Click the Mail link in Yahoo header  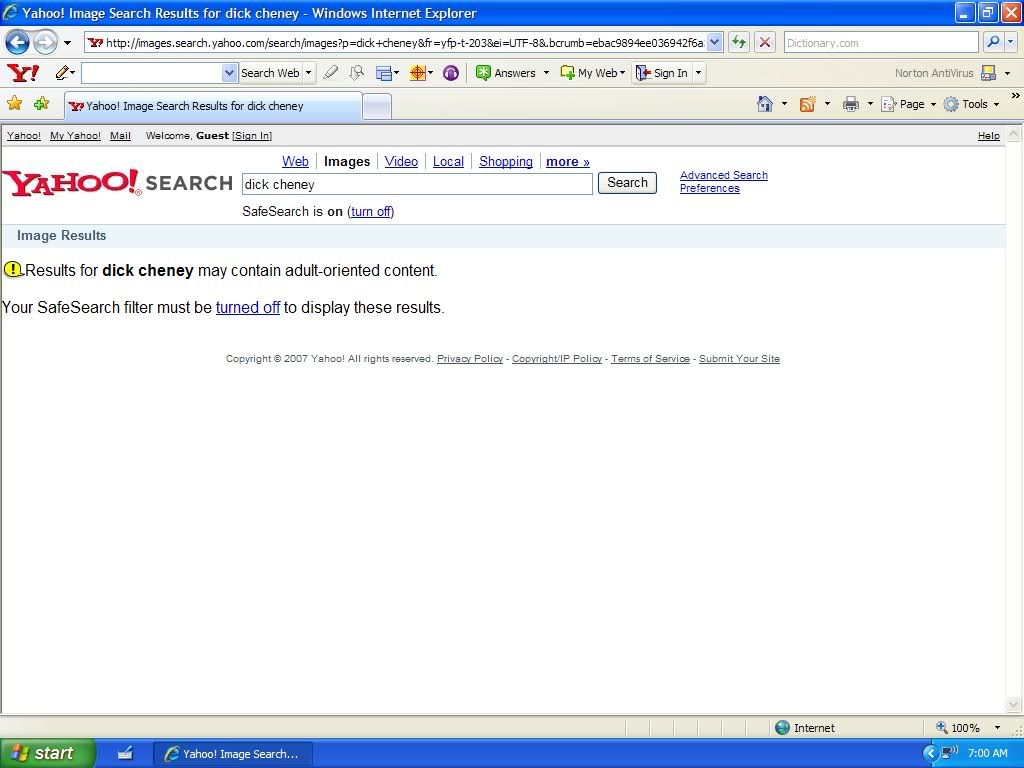[x=120, y=136]
